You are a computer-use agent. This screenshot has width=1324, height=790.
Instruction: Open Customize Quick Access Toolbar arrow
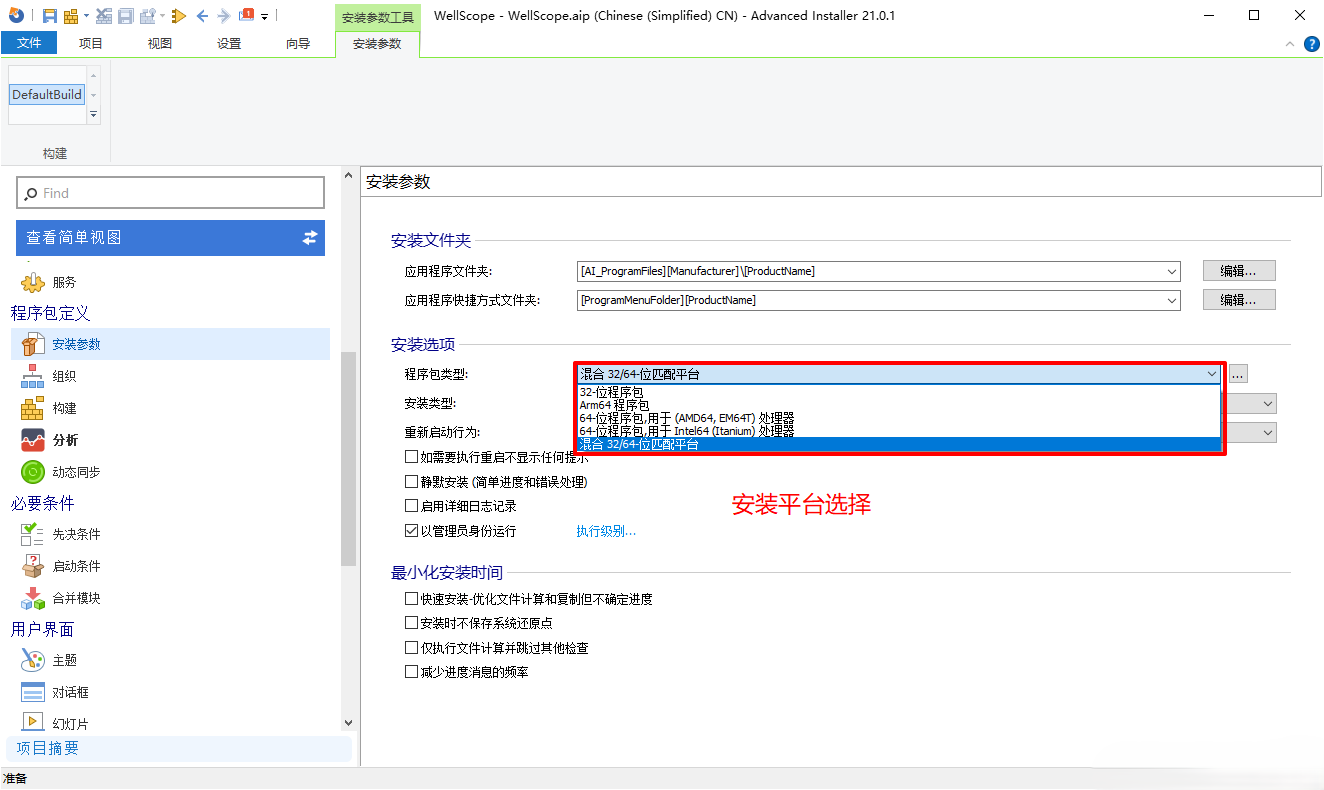tap(264, 17)
